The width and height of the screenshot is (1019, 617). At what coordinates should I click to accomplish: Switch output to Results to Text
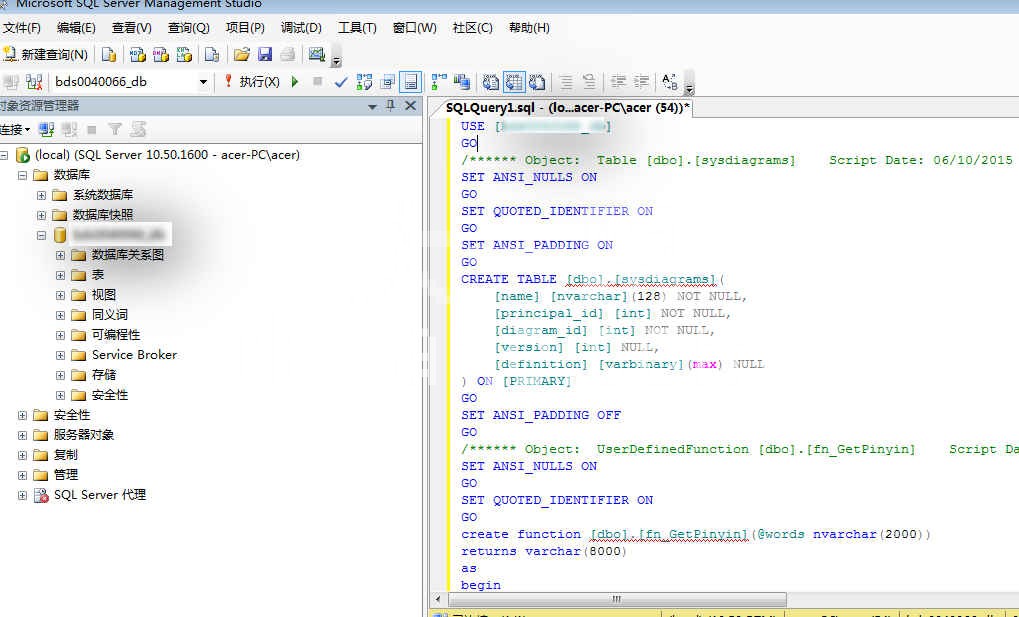pyautogui.click(x=491, y=82)
